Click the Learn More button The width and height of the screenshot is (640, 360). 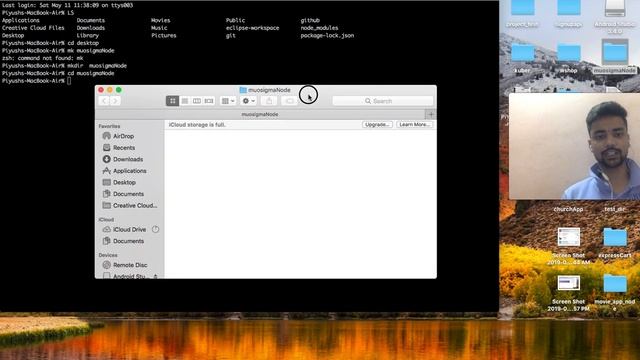[x=414, y=124]
